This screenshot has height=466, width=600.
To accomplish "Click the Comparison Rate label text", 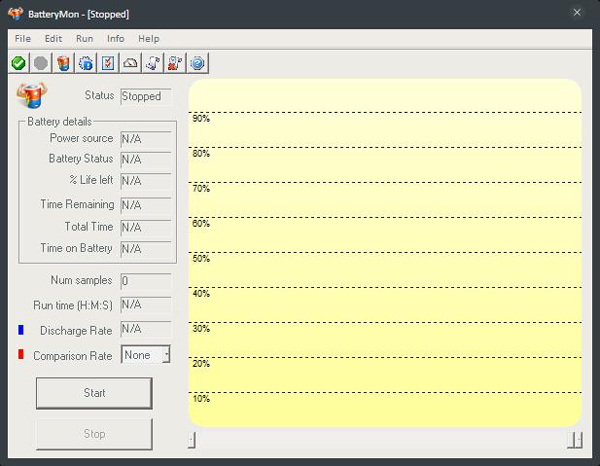I will tap(73, 356).
